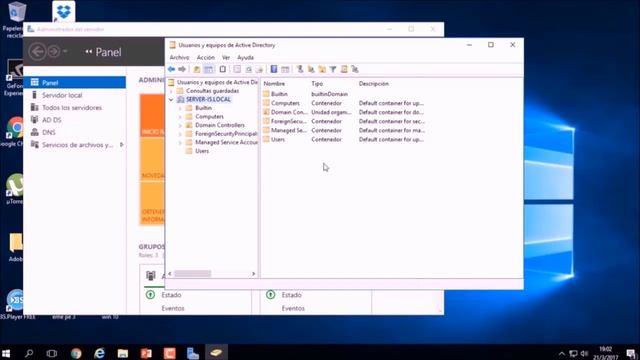This screenshot has height=360, width=640.
Task: Click the Server Manager forward navigation button
Action: [x=53, y=51]
